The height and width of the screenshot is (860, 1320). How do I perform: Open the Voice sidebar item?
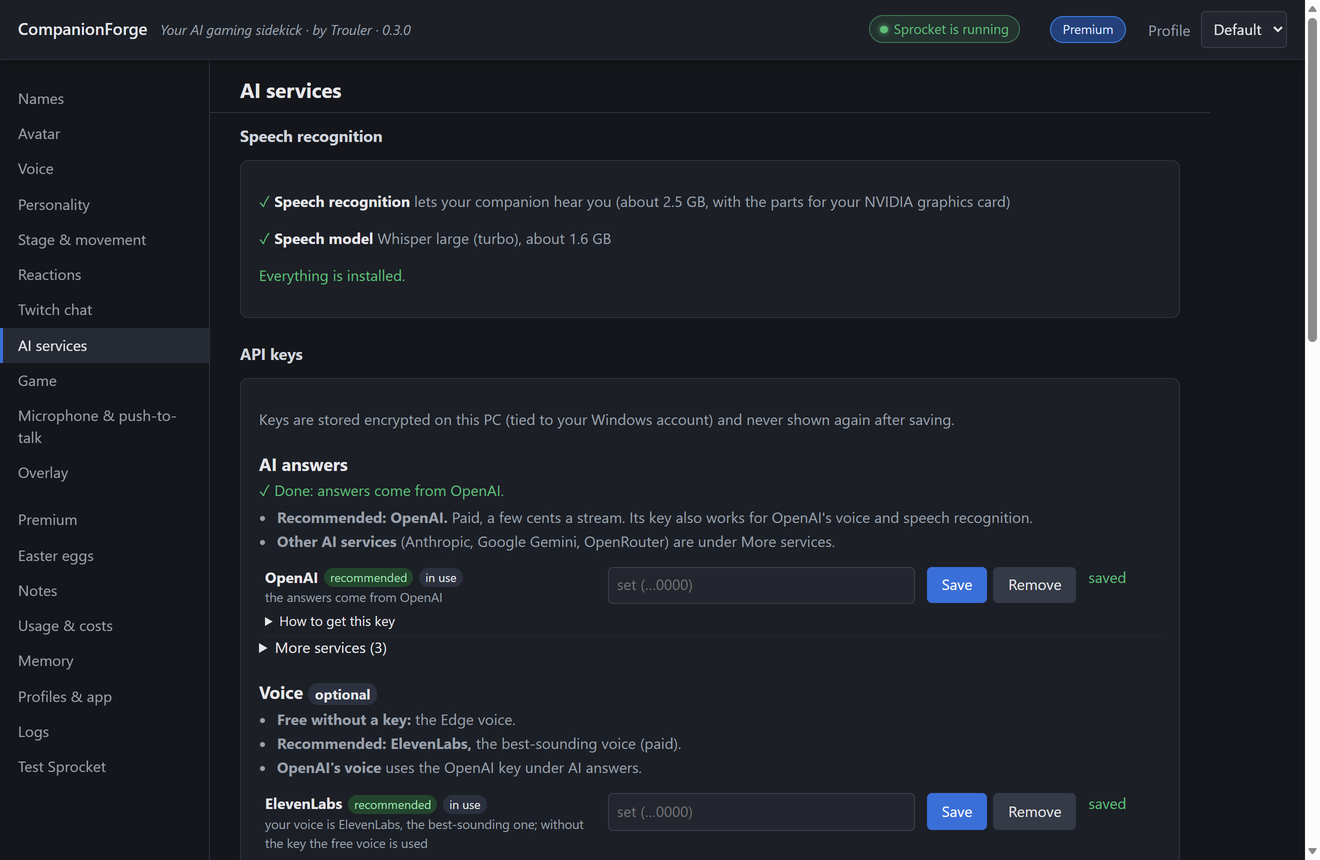104,169
